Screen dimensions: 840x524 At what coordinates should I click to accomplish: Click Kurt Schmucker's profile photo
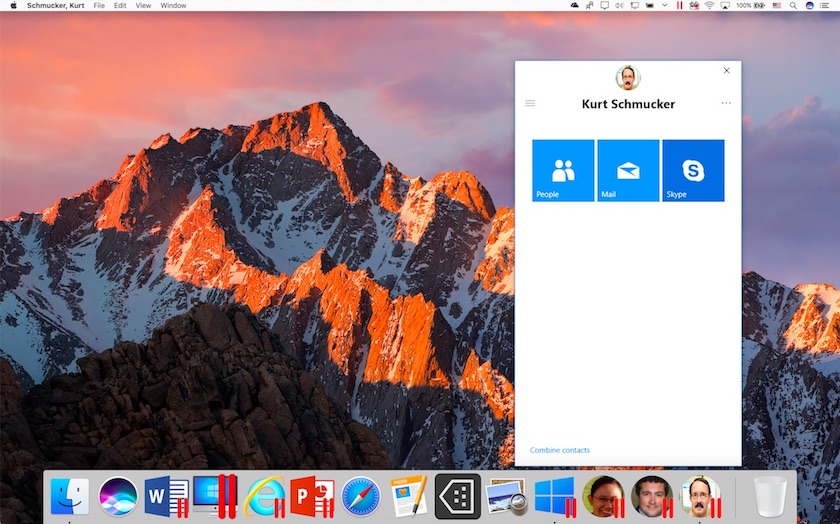coord(628,78)
